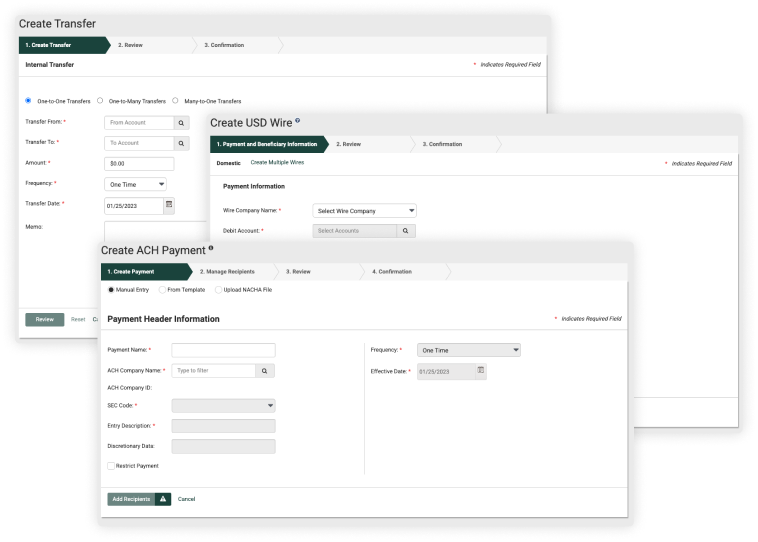Expand the Select Wire Company dropdown
This screenshot has width=758, height=542.
tap(365, 211)
